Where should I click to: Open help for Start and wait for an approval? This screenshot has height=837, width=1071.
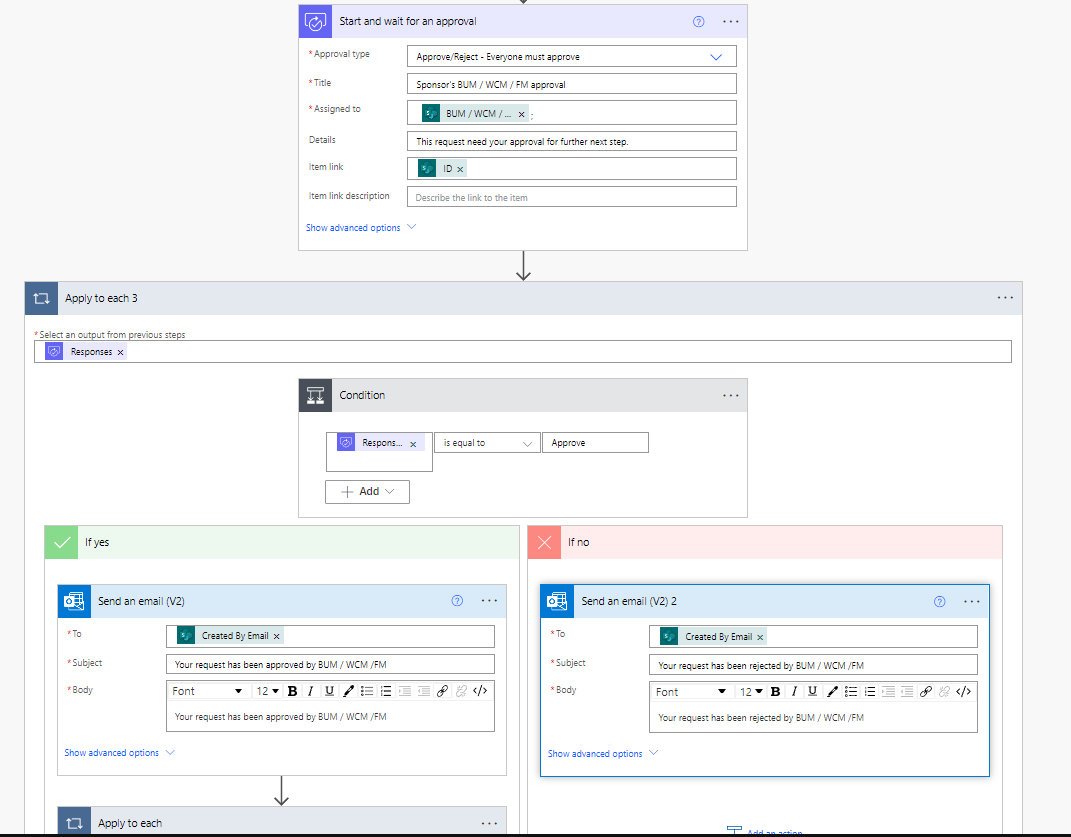tap(698, 21)
